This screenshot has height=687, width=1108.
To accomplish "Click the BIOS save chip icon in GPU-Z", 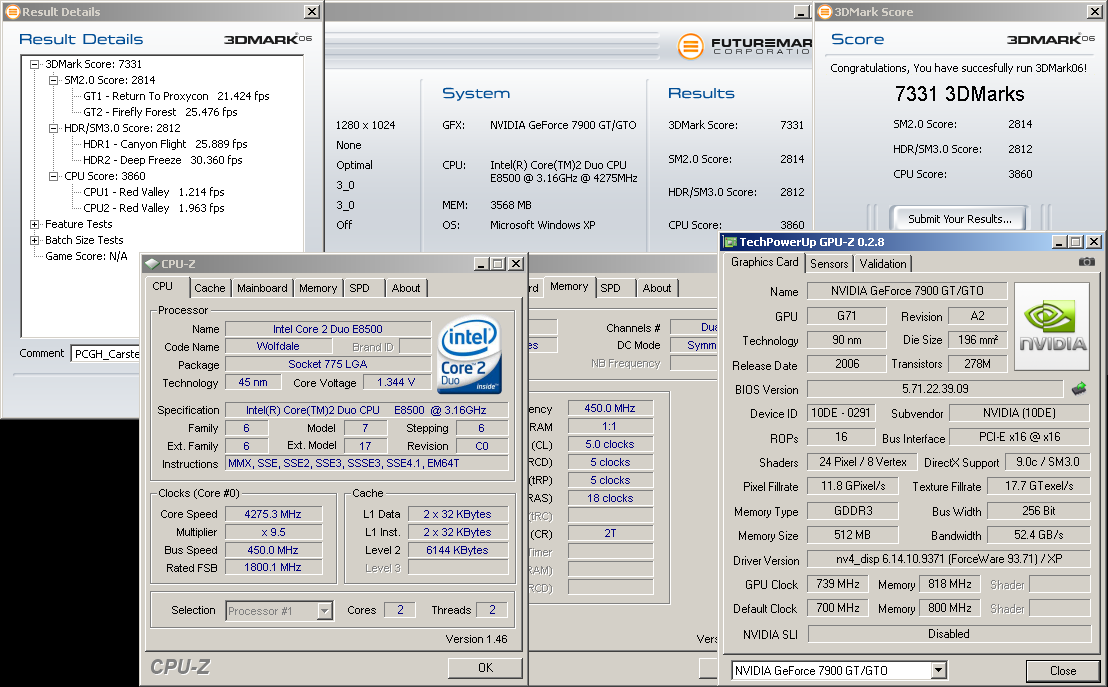I will click(1078, 389).
